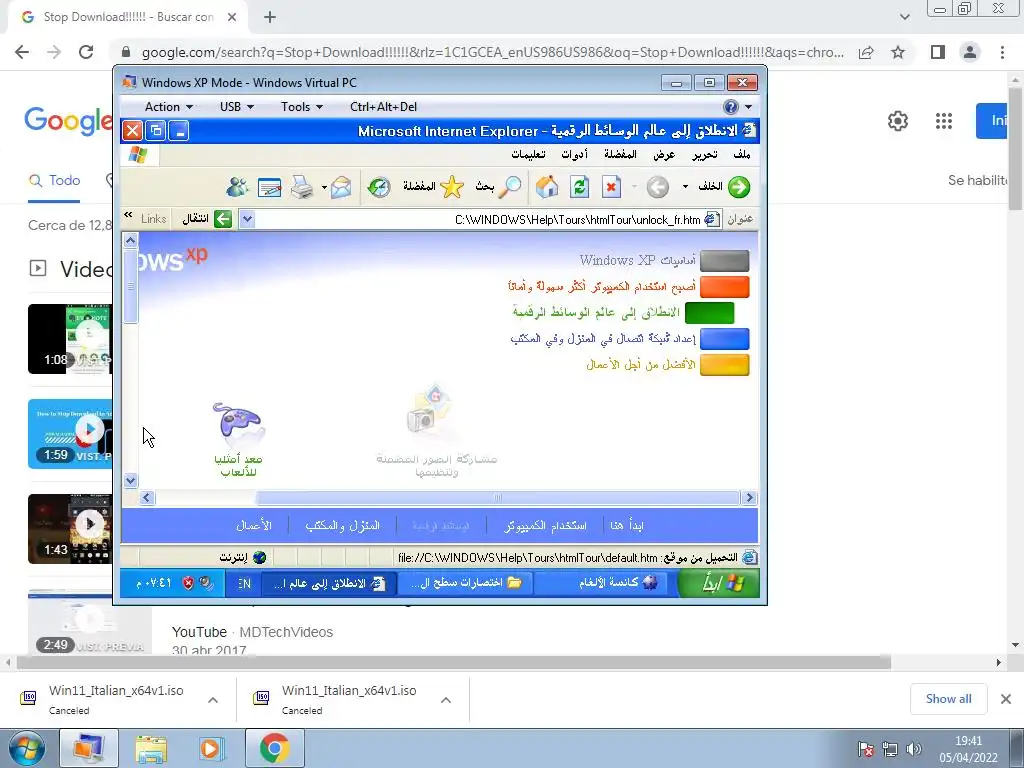Click the EN language indicator in XP taskbar
Image resolution: width=1024 pixels, height=768 pixels.
pos(244,583)
